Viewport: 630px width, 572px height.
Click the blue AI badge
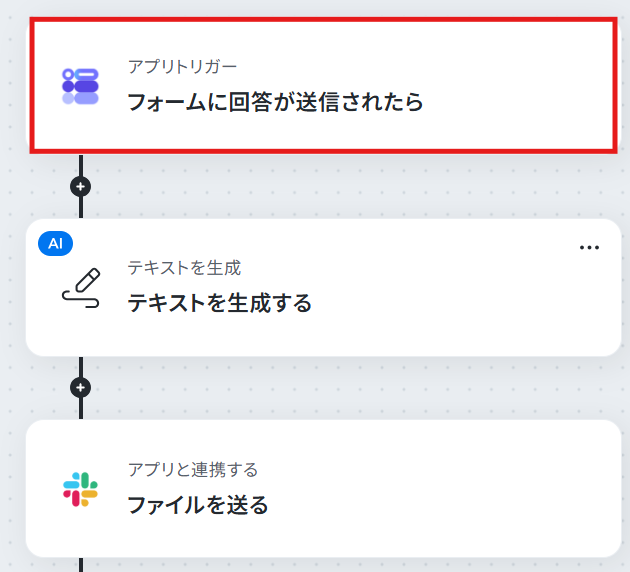click(55, 243)
